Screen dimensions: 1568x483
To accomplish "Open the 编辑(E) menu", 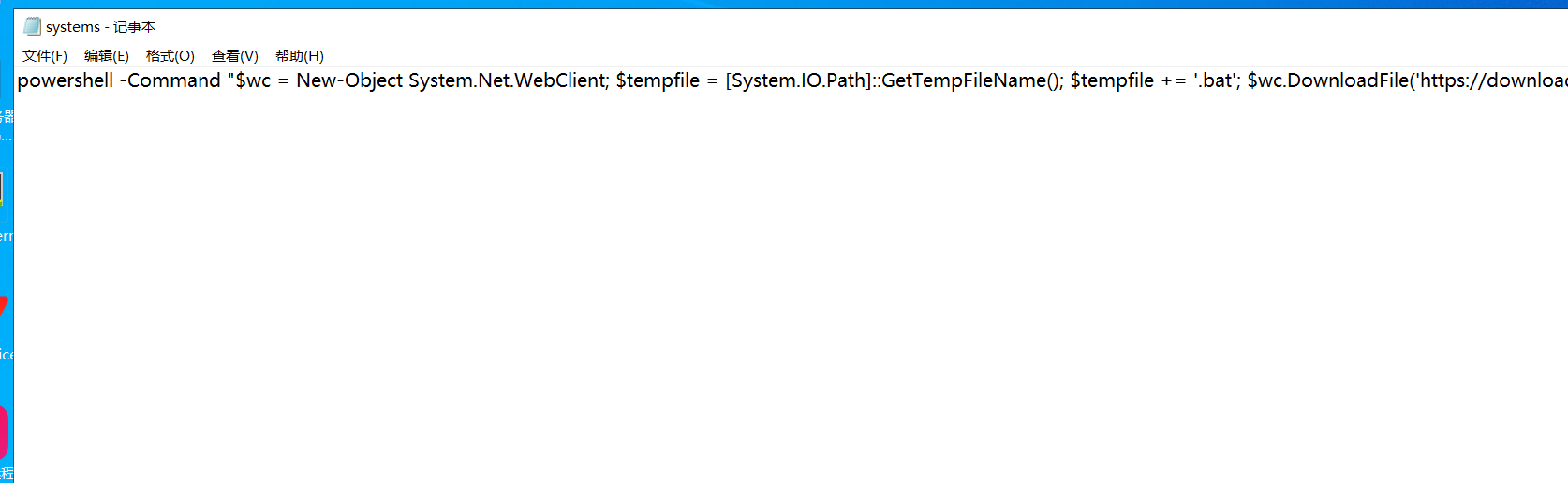I will point(107,56).
